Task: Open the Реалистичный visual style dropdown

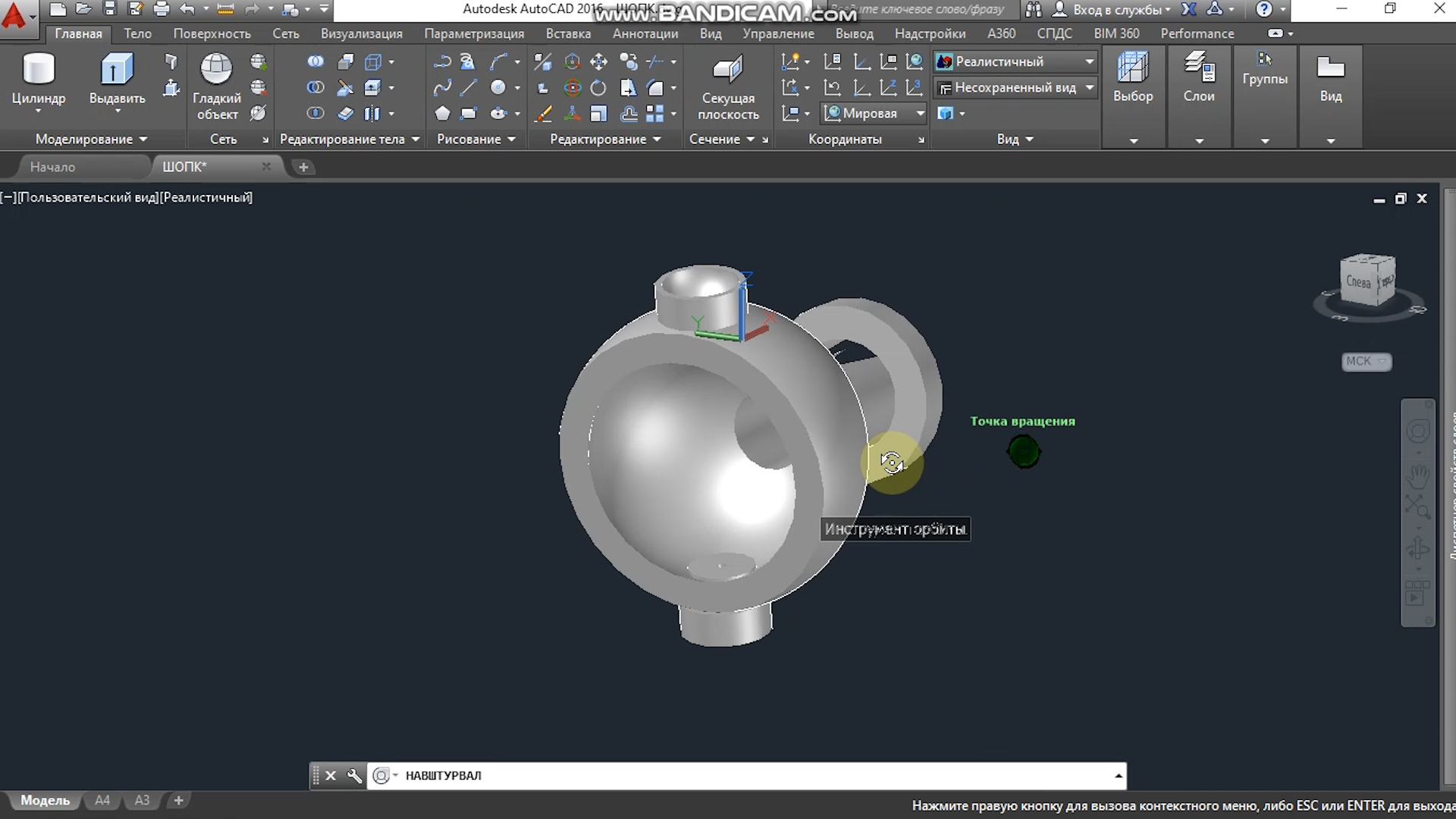Action: (x=1089, y=61)
